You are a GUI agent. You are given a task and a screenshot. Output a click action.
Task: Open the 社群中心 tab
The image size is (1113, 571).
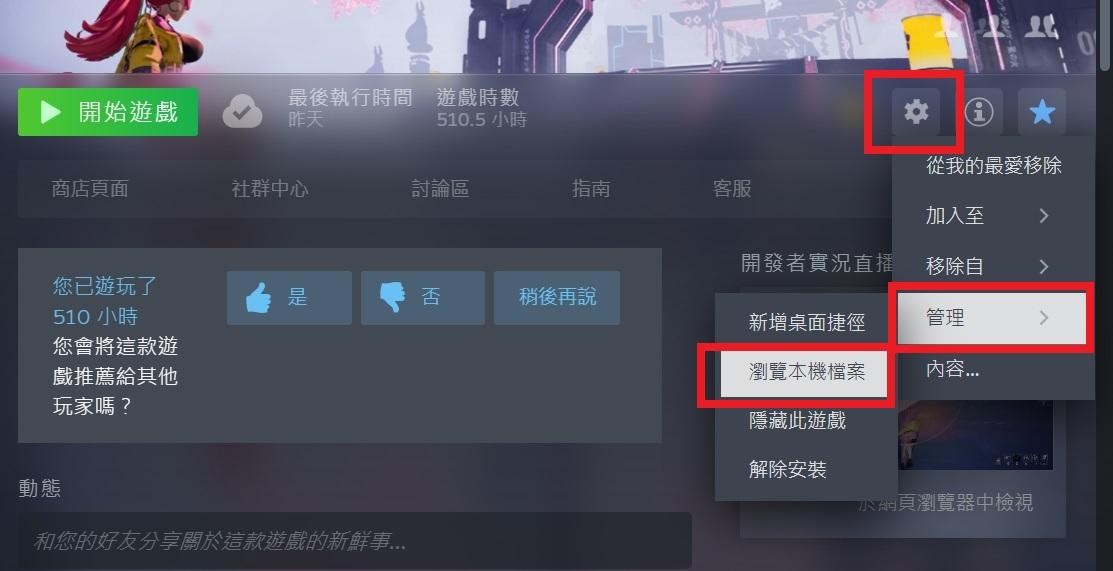(x=270, y=189)
